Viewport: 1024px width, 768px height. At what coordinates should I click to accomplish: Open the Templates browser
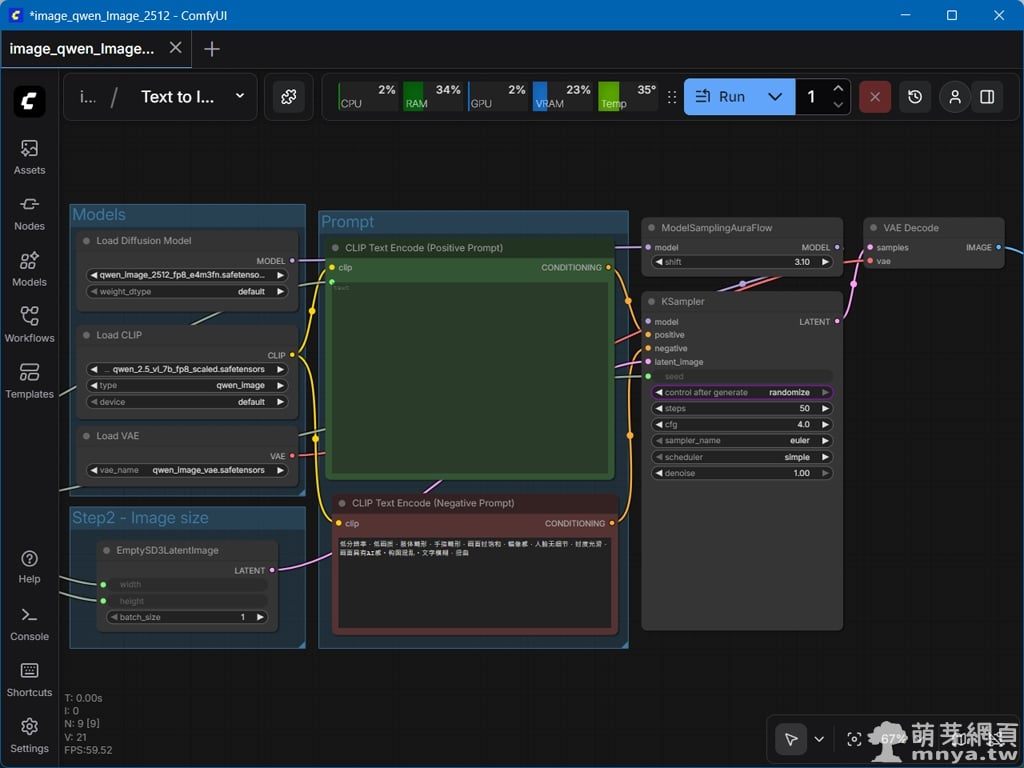(x=29, y=380)
